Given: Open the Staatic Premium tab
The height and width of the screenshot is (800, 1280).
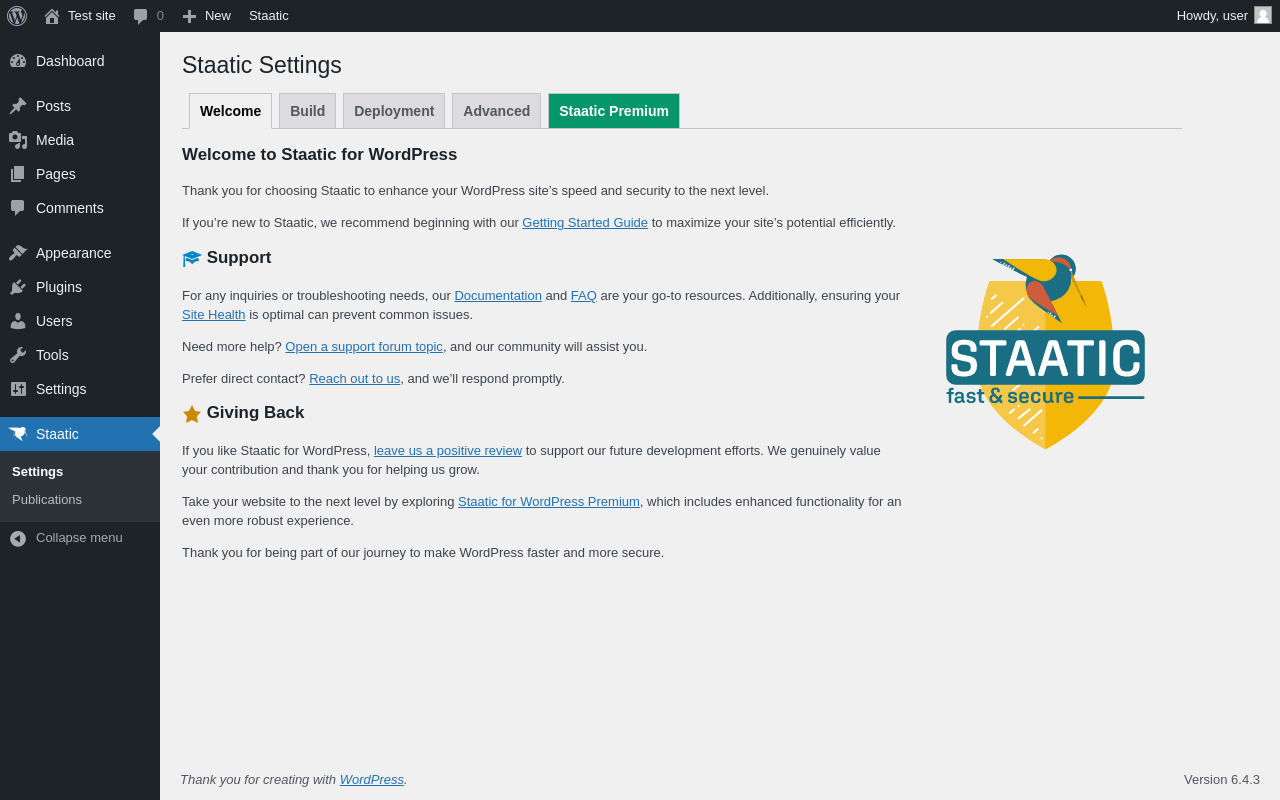Looking at the screenshot, I should pos(614,111).
